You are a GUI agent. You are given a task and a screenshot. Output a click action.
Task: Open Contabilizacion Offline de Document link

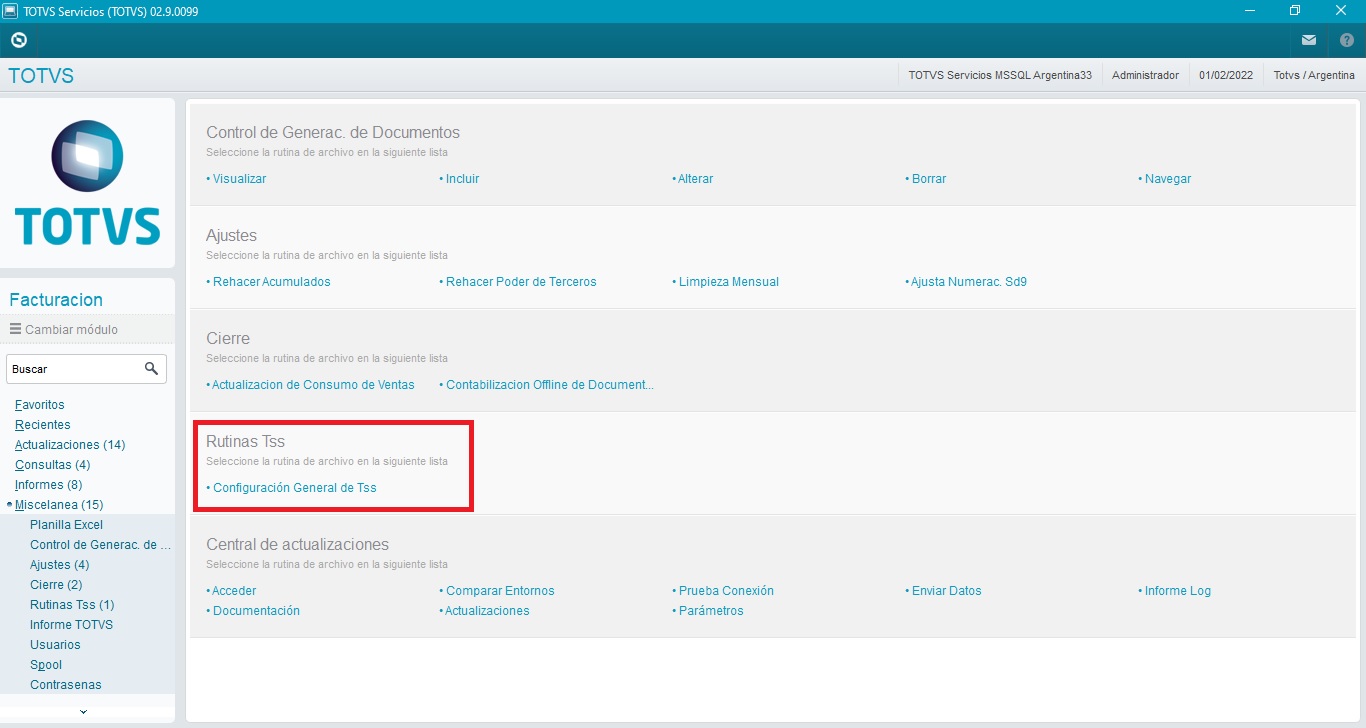tap(549, 385)
